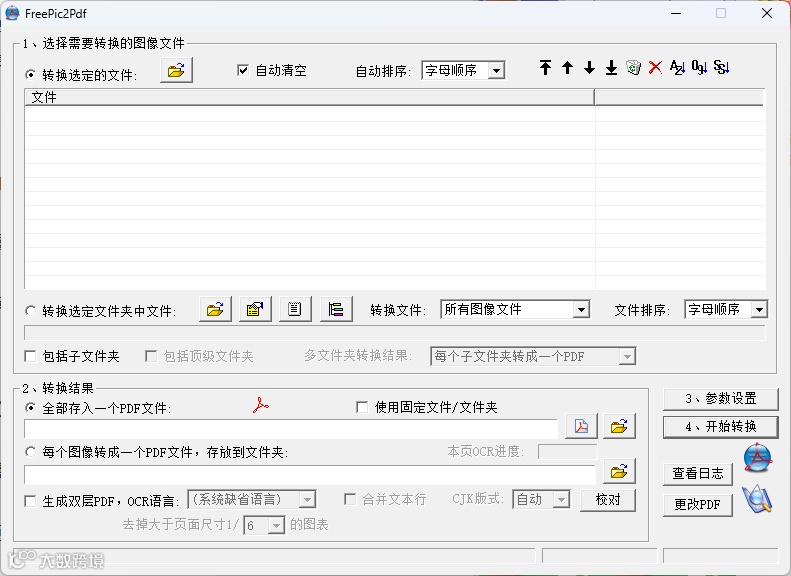This screenshot has width=791, height=576.
Task: Click the recycle bin clear-list icon
Action: (633, 68)
